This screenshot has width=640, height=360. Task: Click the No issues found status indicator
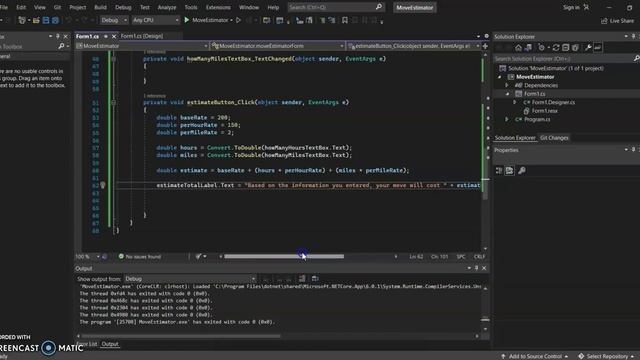point(140,256)
